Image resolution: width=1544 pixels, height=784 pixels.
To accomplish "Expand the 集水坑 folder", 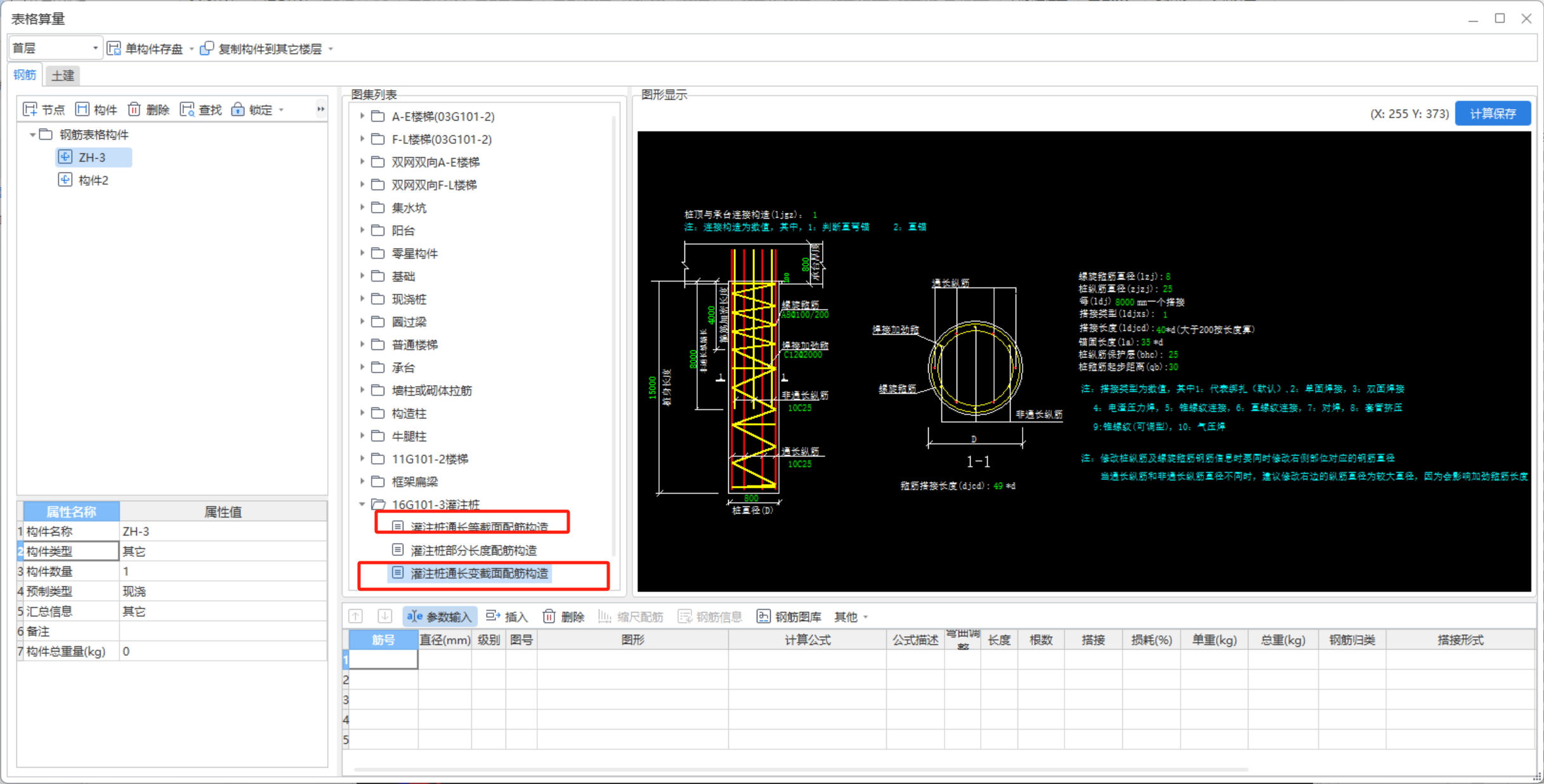I will [362, 207].
